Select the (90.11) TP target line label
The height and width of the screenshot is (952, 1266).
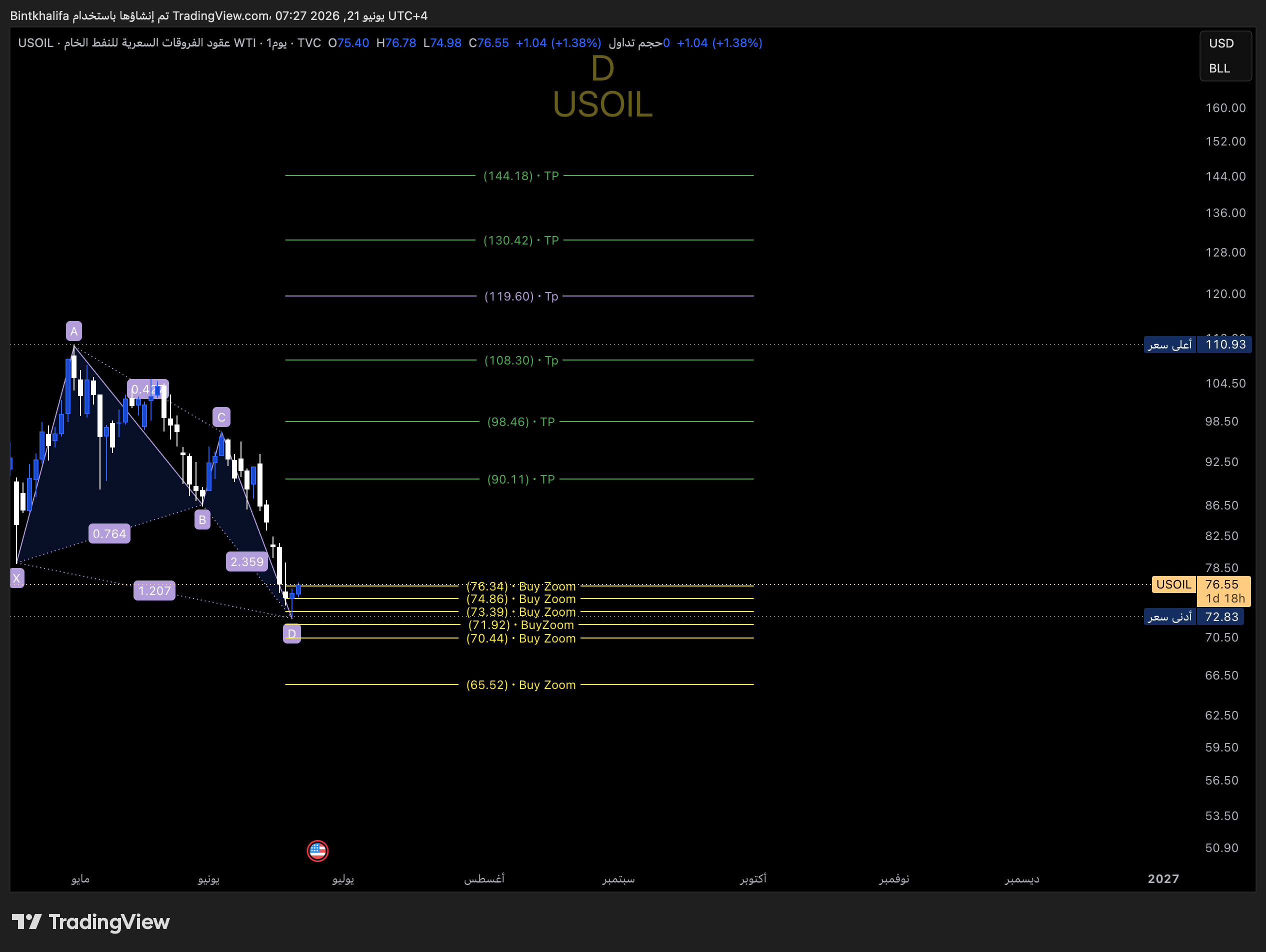[x=521, y=479]
